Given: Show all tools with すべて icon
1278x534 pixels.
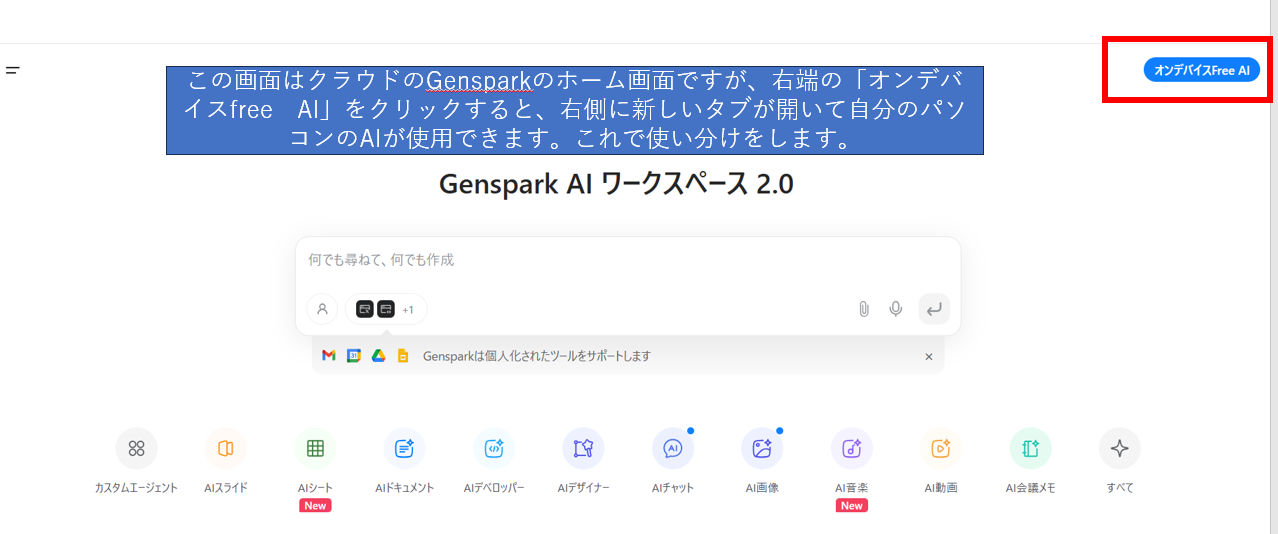Looking at the screenshot, I should [x=1120, y=449].
